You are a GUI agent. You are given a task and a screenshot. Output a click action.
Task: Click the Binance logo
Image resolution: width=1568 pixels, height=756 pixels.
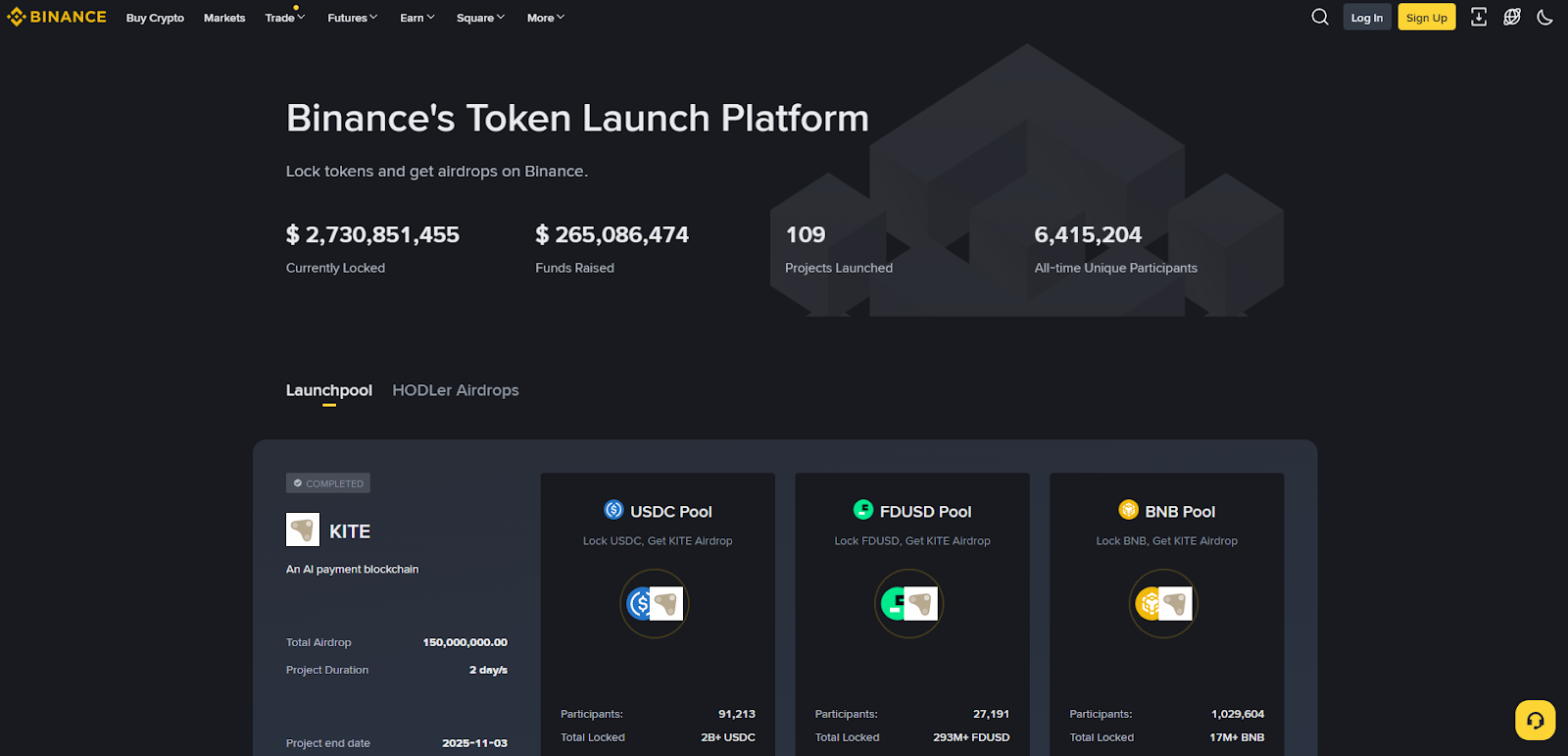coord(57,17)
